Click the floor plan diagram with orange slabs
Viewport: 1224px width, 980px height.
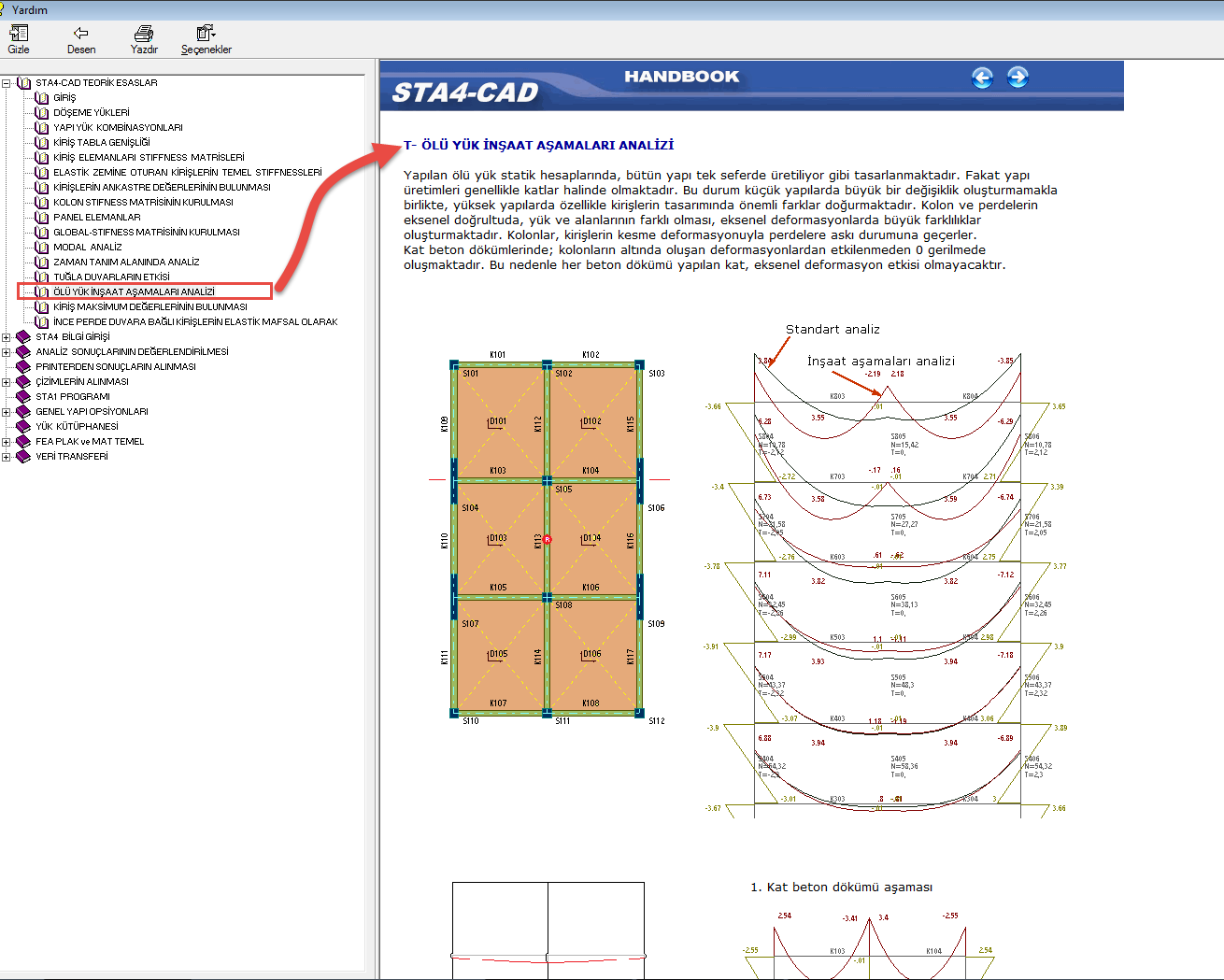547,539
